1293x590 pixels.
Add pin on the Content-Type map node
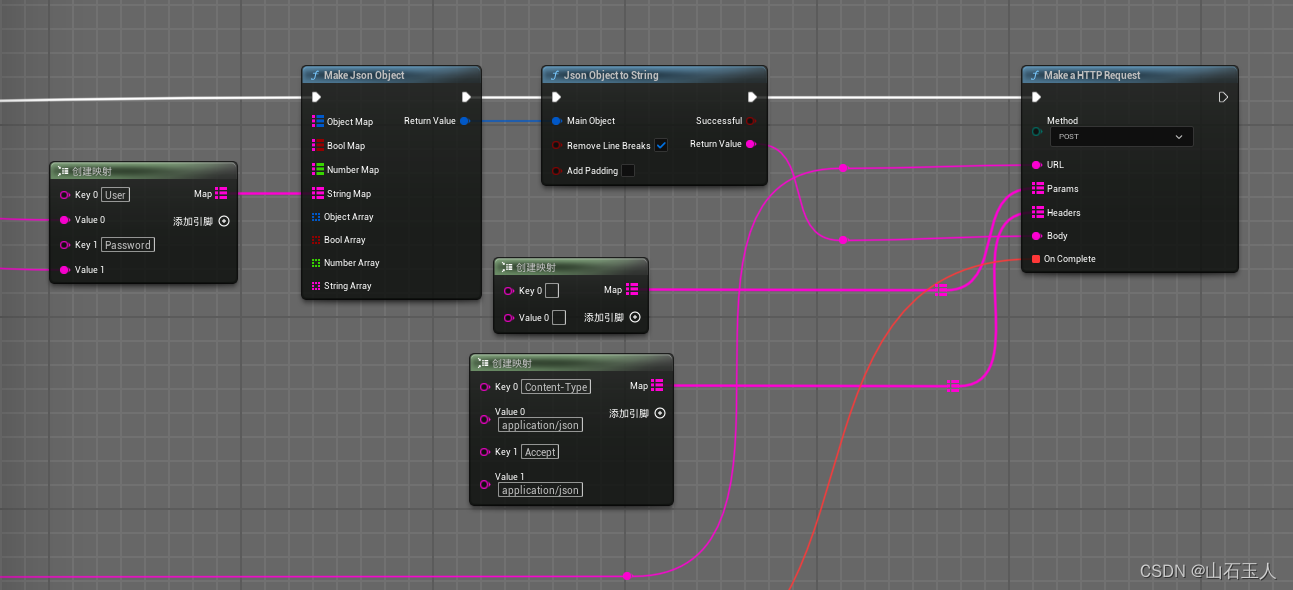pyautogui.click(x=660, y=414)
